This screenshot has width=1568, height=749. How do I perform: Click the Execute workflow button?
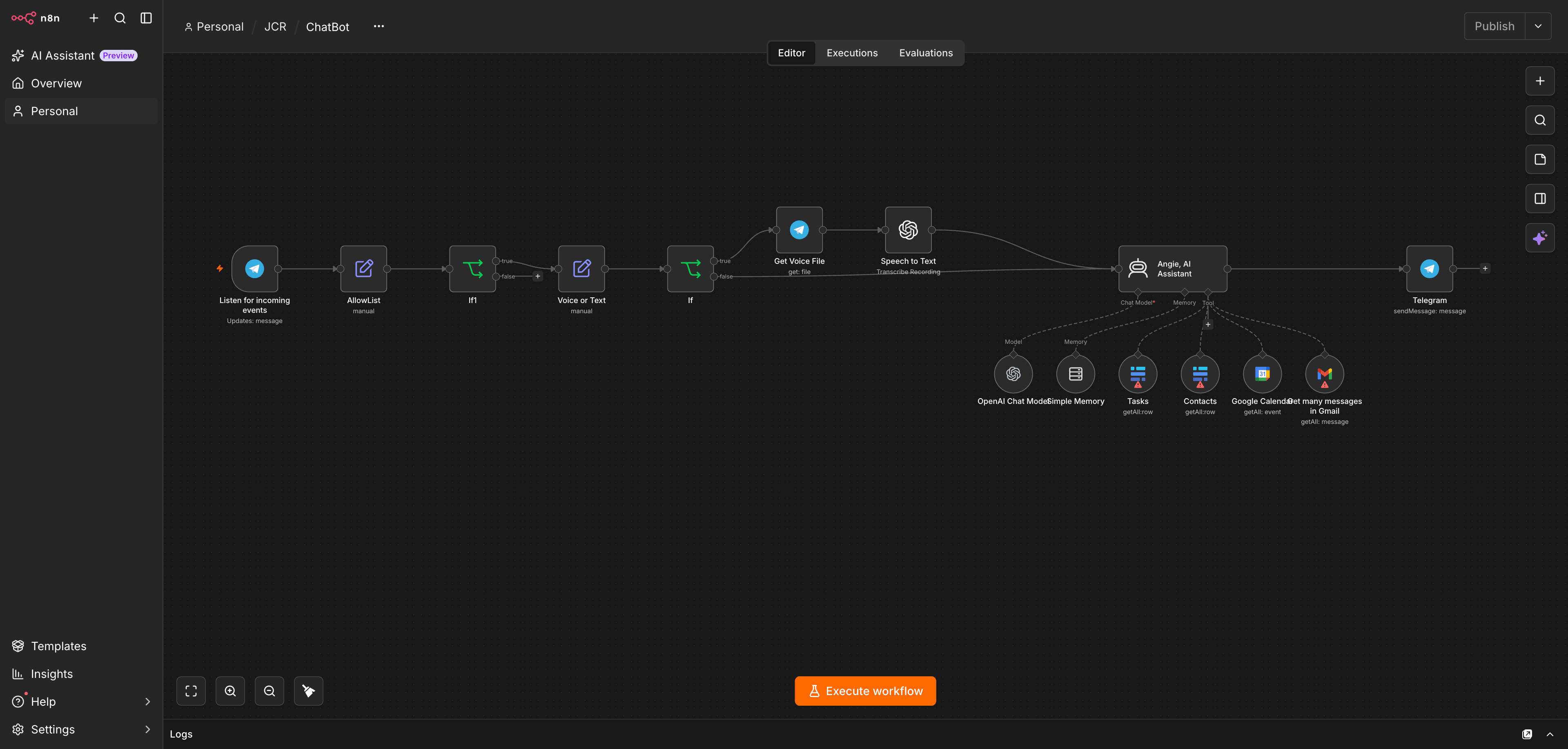click(865, 691)
